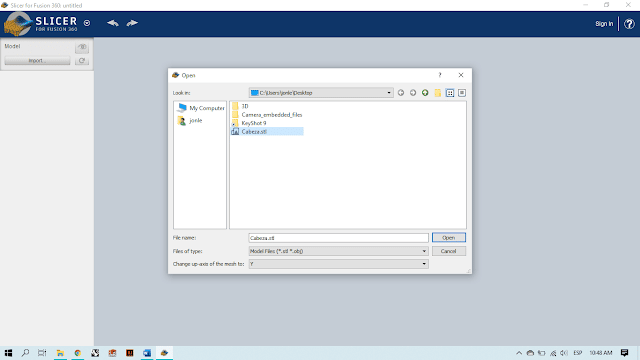The image size is (640, 360).
Task: Open the Slicer application menu dropdown icon
Action: coord(87,23)
